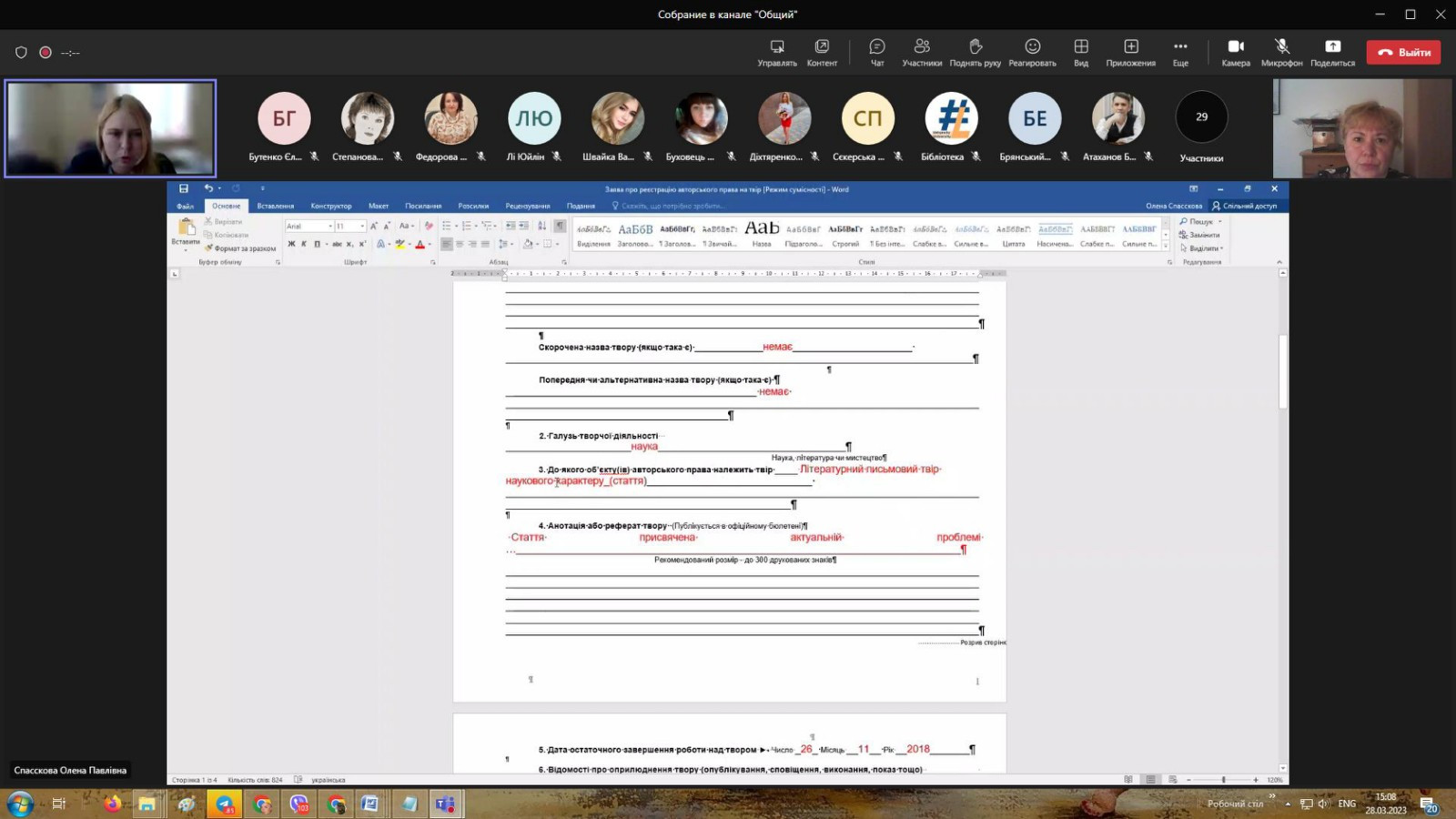Open the Файл tab in Word

[x=185, y=207]
